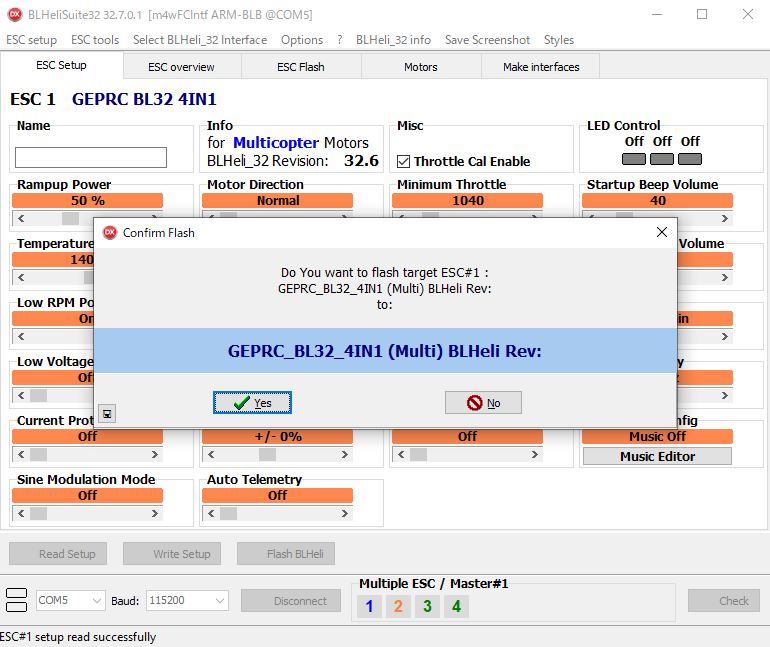This screenshot has width=770, height=647.
Task: Switch to Make interfaces tab
Action: [541, 67]
